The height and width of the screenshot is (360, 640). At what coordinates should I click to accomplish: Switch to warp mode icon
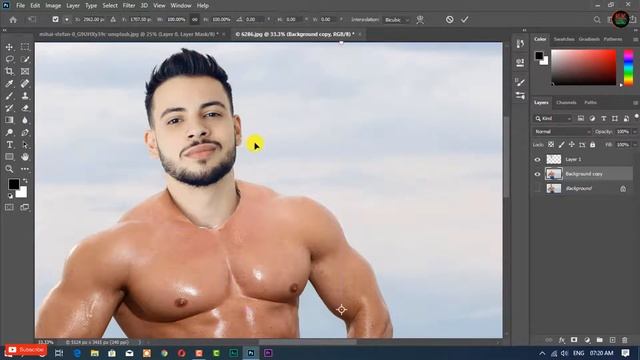pyautogui.click(x=420, y=20)
